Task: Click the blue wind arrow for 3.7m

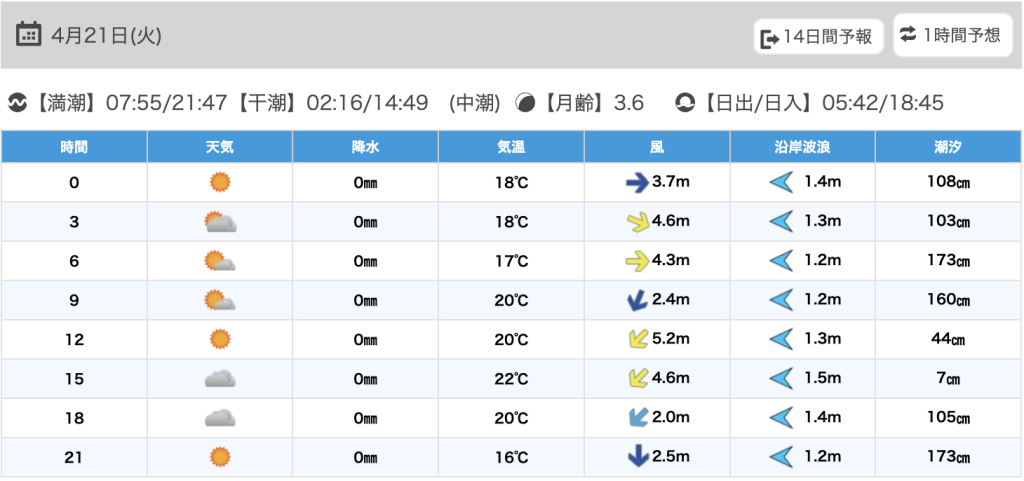Action: click(x=637, y=182)
